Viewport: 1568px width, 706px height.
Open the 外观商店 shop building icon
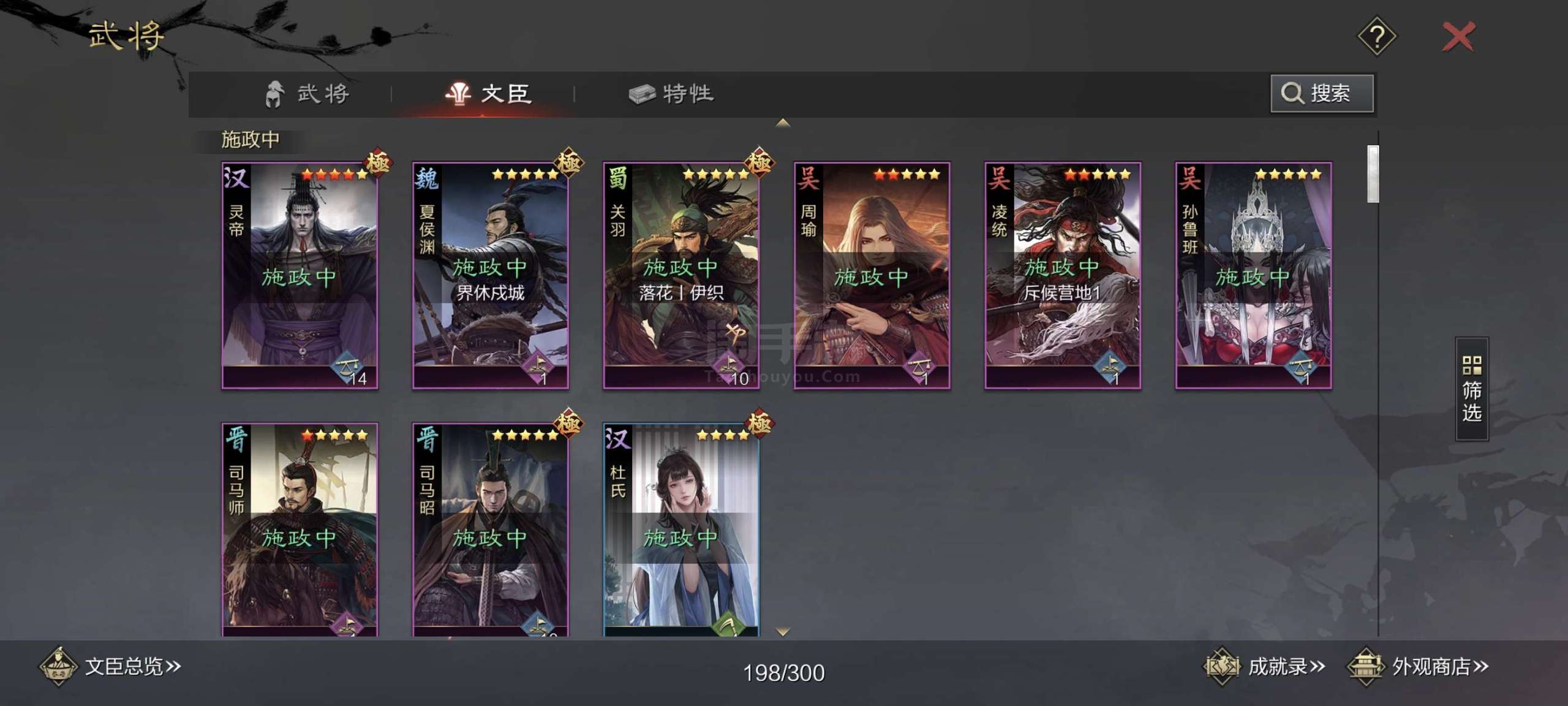[x=1366, y=666]
